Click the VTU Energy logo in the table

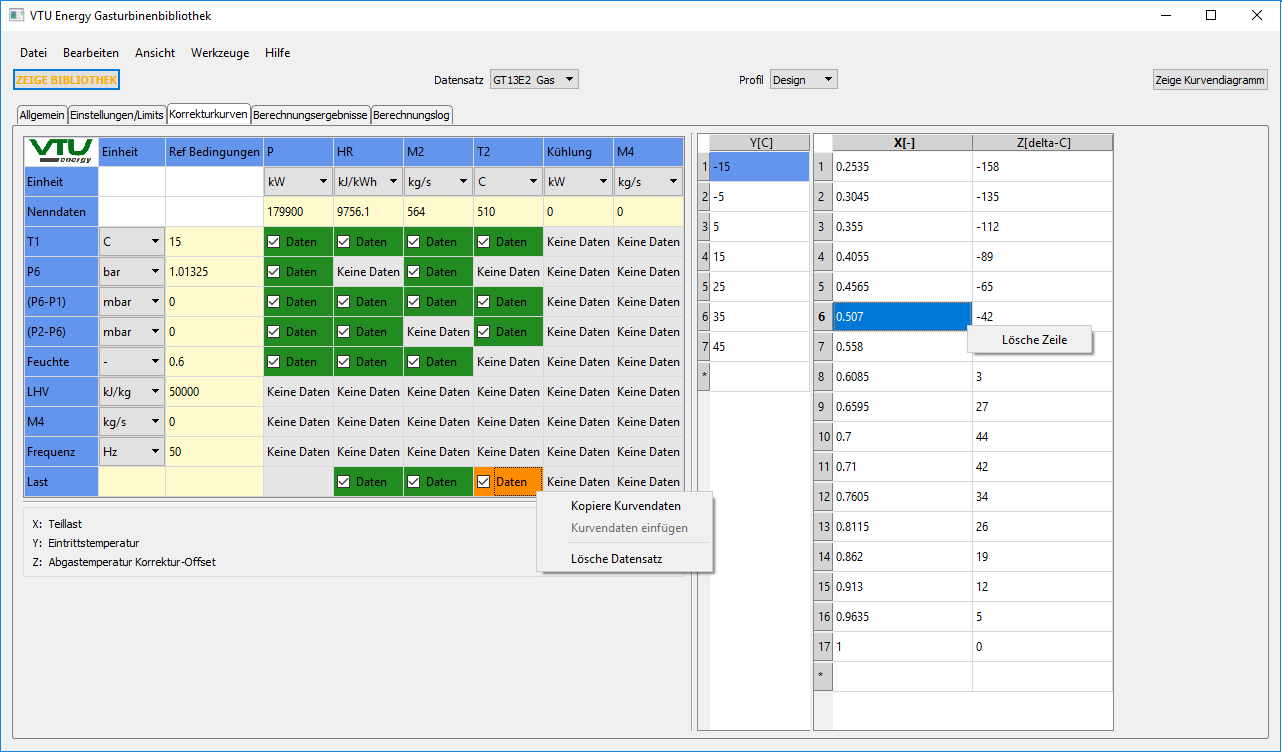pos(61,151)
